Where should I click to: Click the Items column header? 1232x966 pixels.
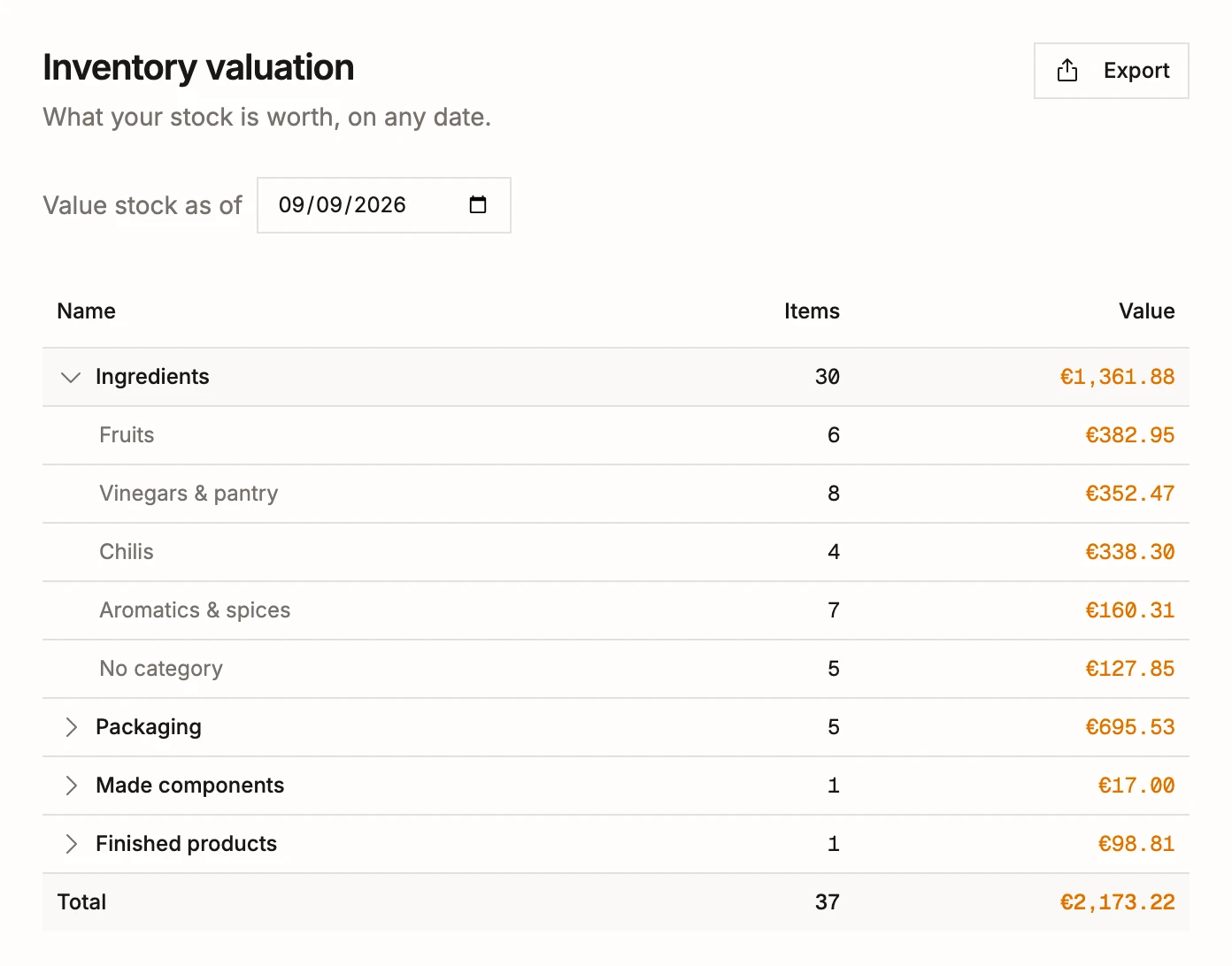coord(812,311)
